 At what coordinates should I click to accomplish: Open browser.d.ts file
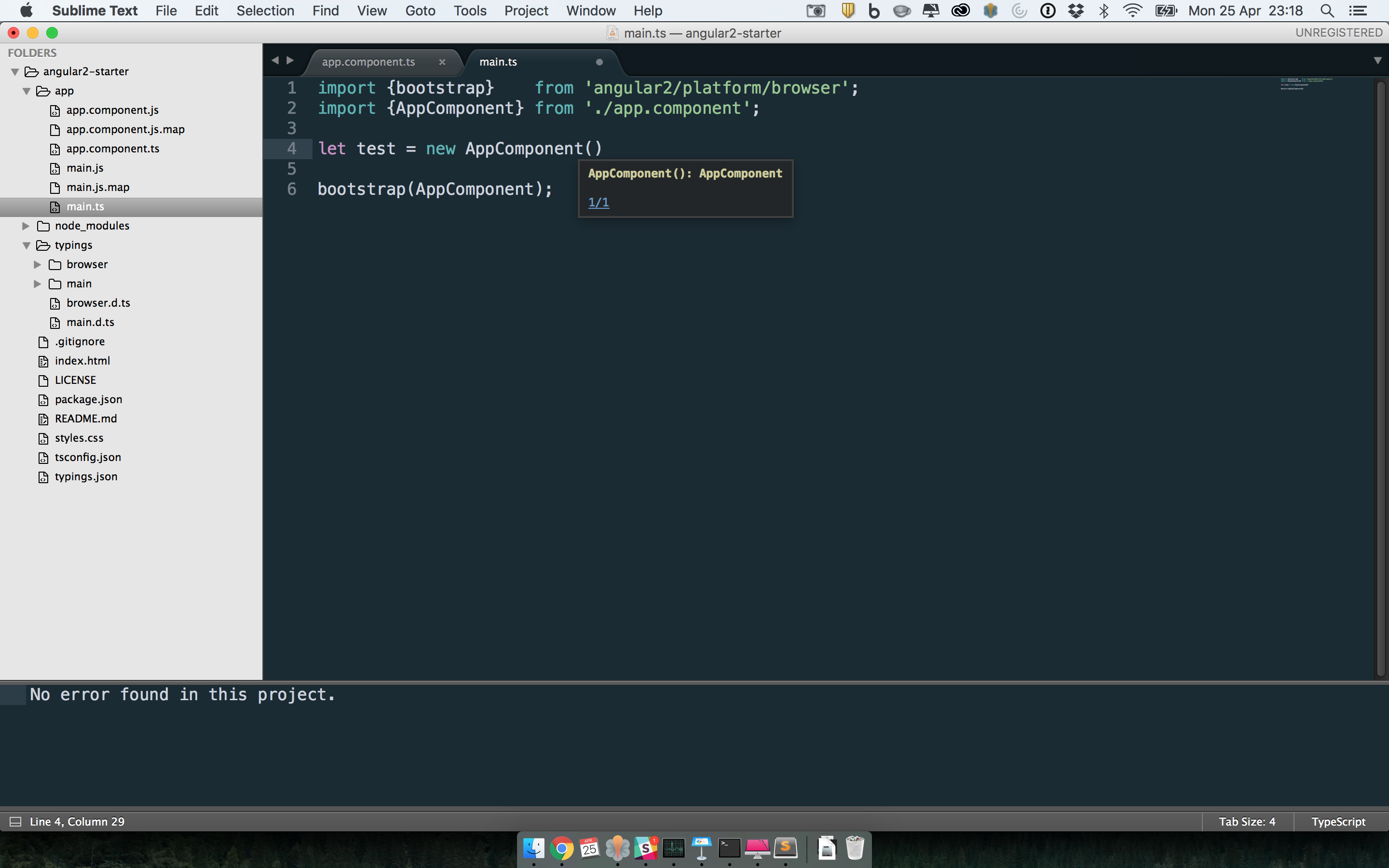(x=98, y=303)
